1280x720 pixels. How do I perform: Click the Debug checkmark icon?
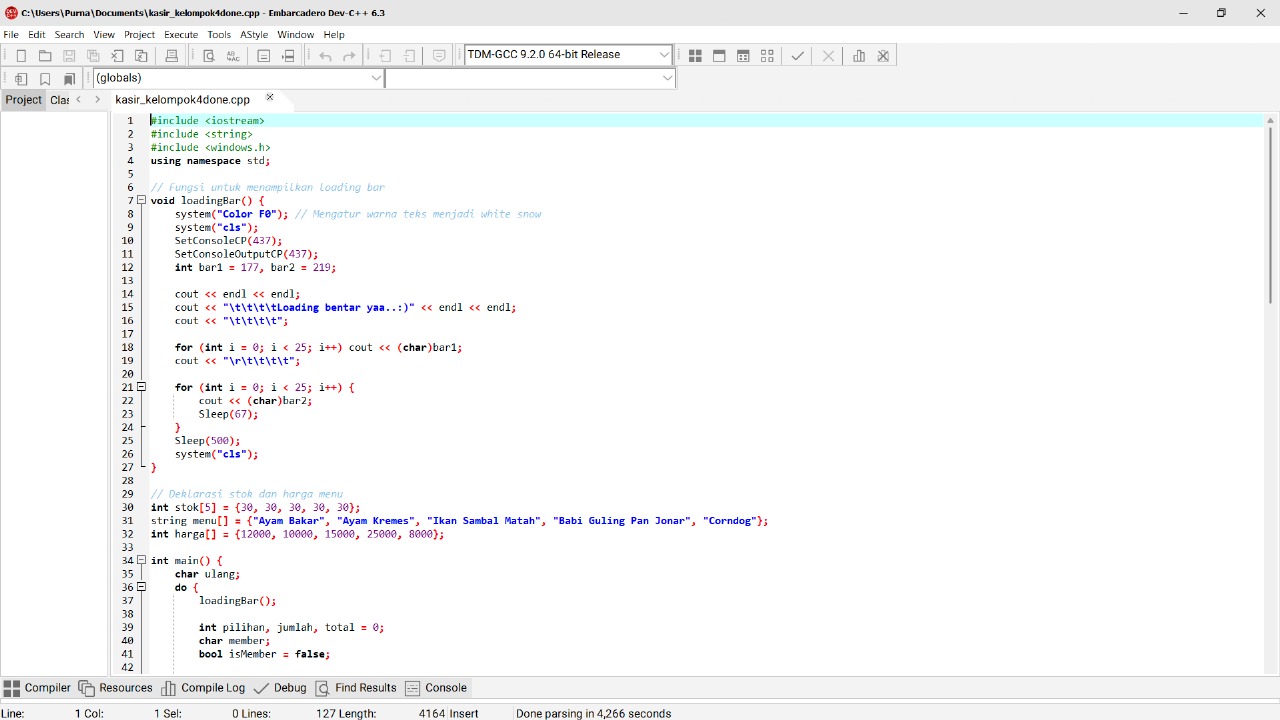click(x=797, y=56)
